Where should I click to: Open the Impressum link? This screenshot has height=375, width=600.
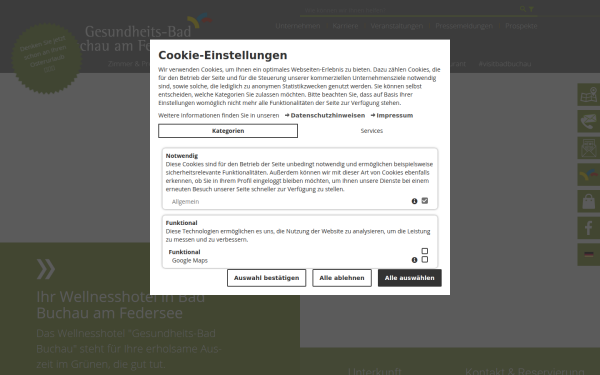click(392, 116)
